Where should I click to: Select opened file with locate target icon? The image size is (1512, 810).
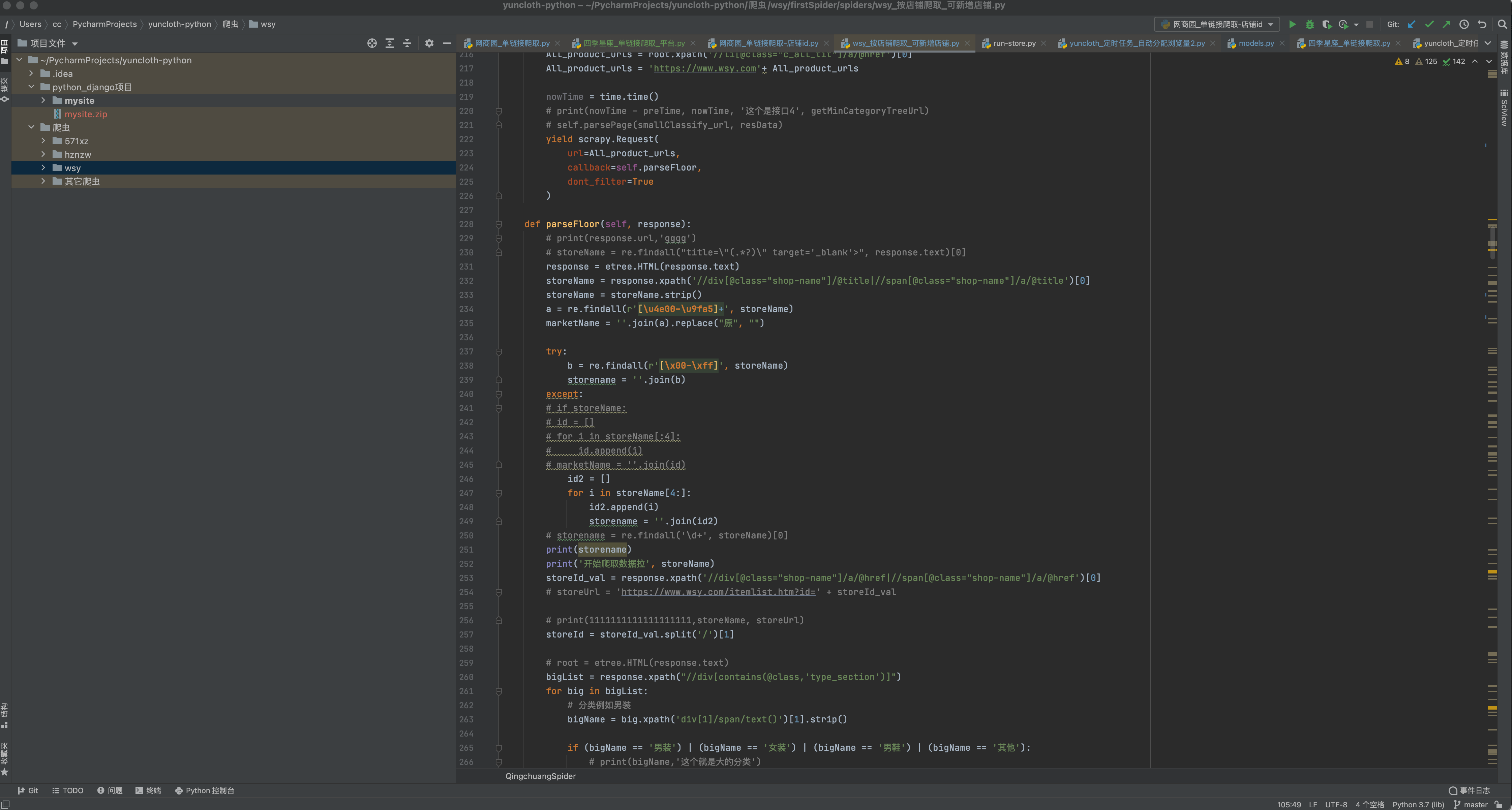[x=371, y=43]
